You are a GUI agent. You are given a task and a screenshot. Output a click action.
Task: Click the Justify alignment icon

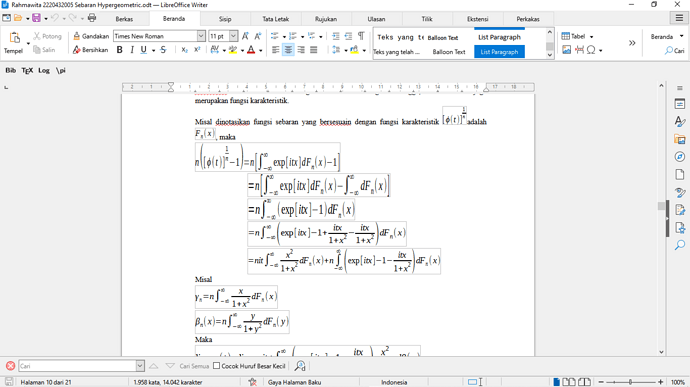313,50
